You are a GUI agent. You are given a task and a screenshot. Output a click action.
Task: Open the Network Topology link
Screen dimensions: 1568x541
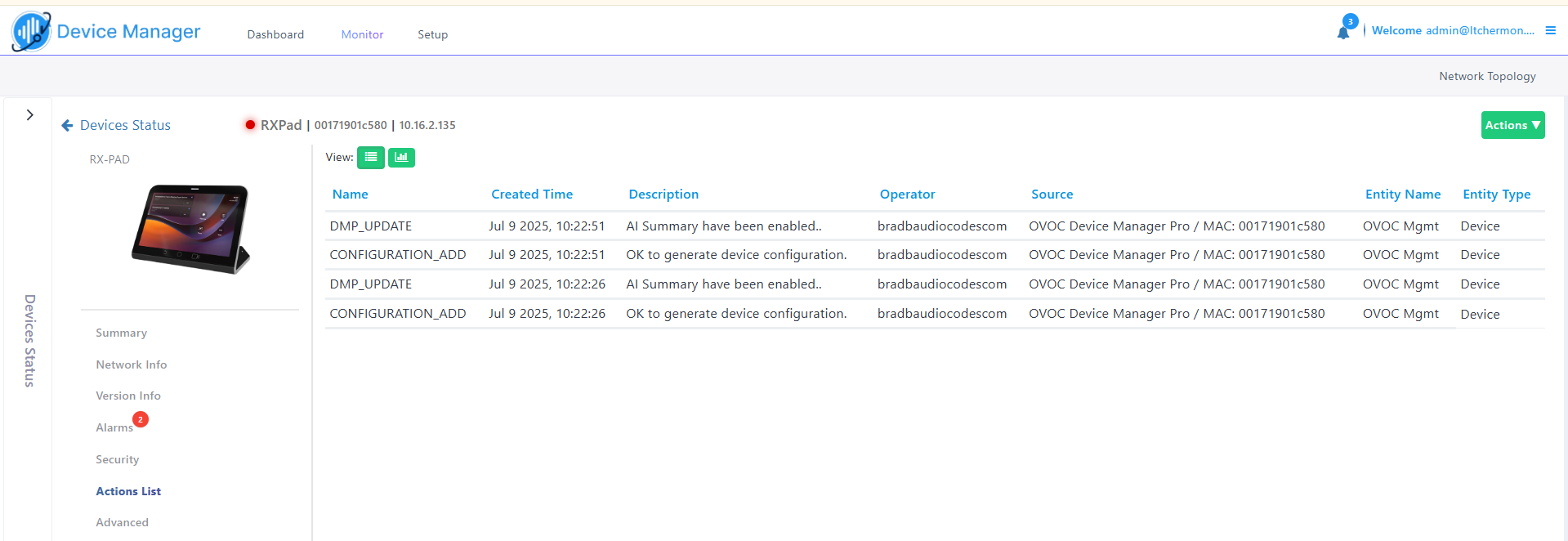point(1486,76)
